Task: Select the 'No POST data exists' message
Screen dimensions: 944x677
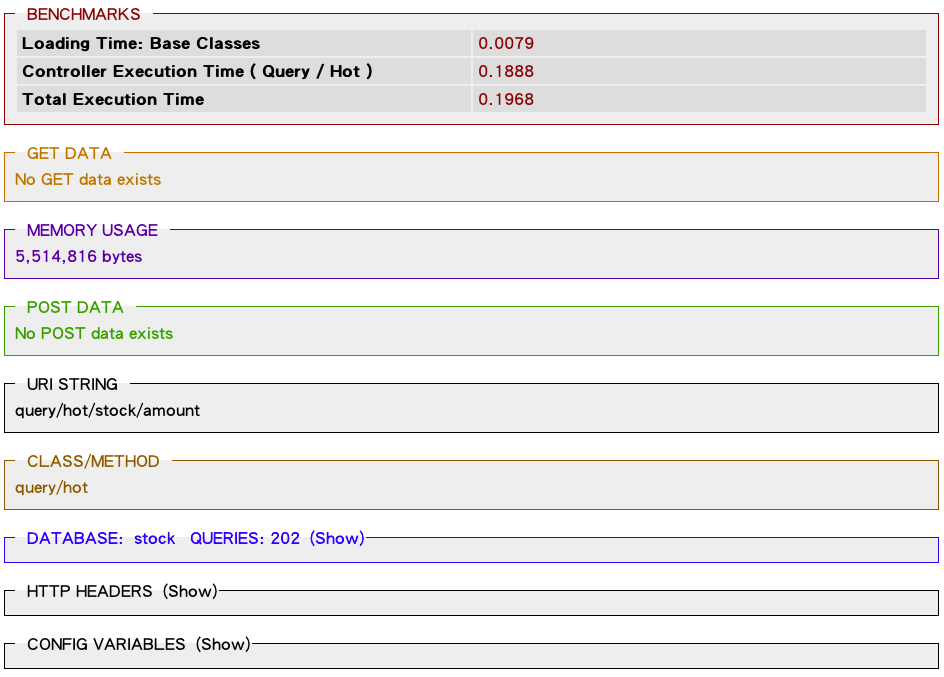Action: (x=94, y=333)
